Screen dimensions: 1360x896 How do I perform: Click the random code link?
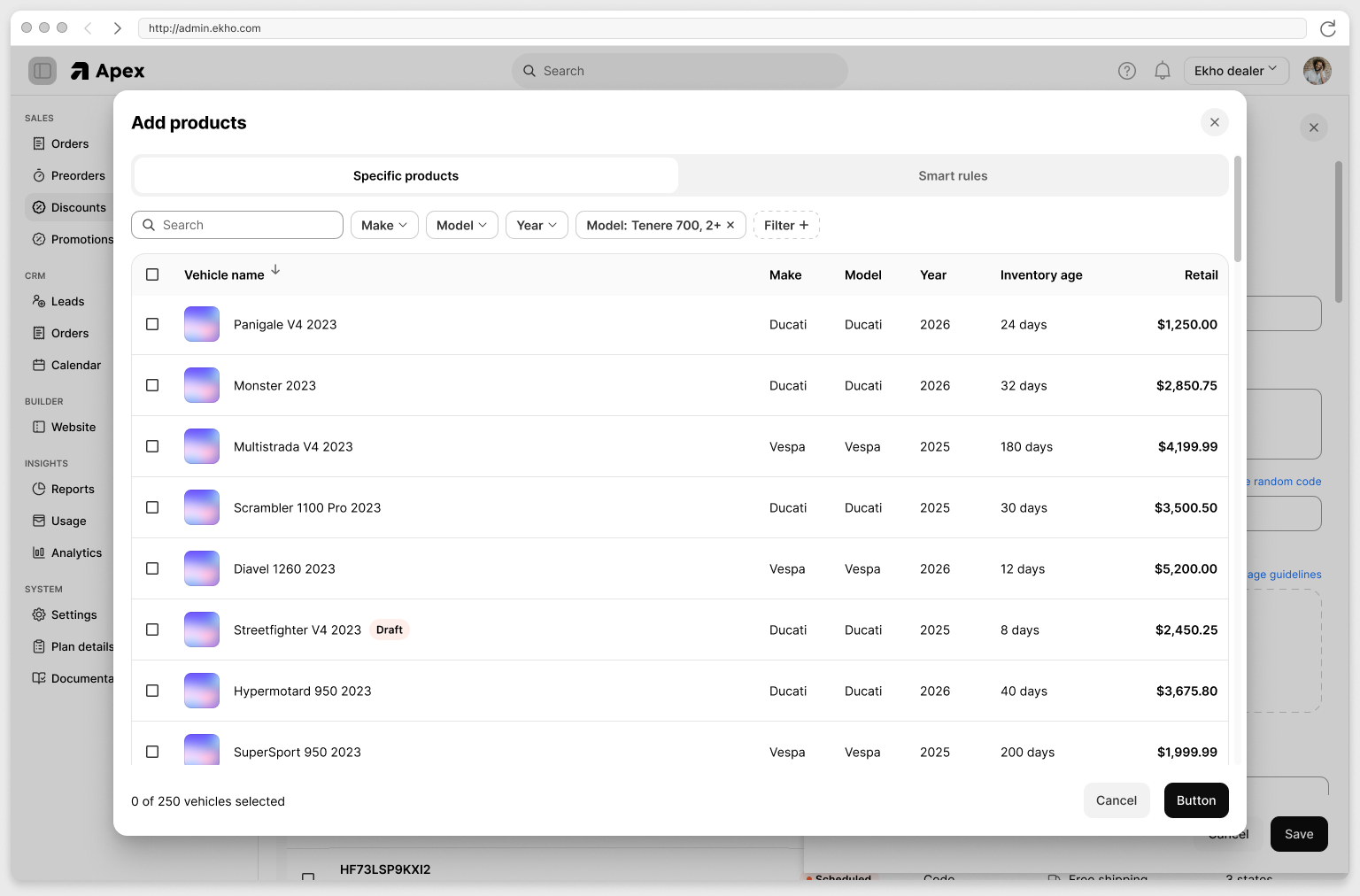point(1285,482)
